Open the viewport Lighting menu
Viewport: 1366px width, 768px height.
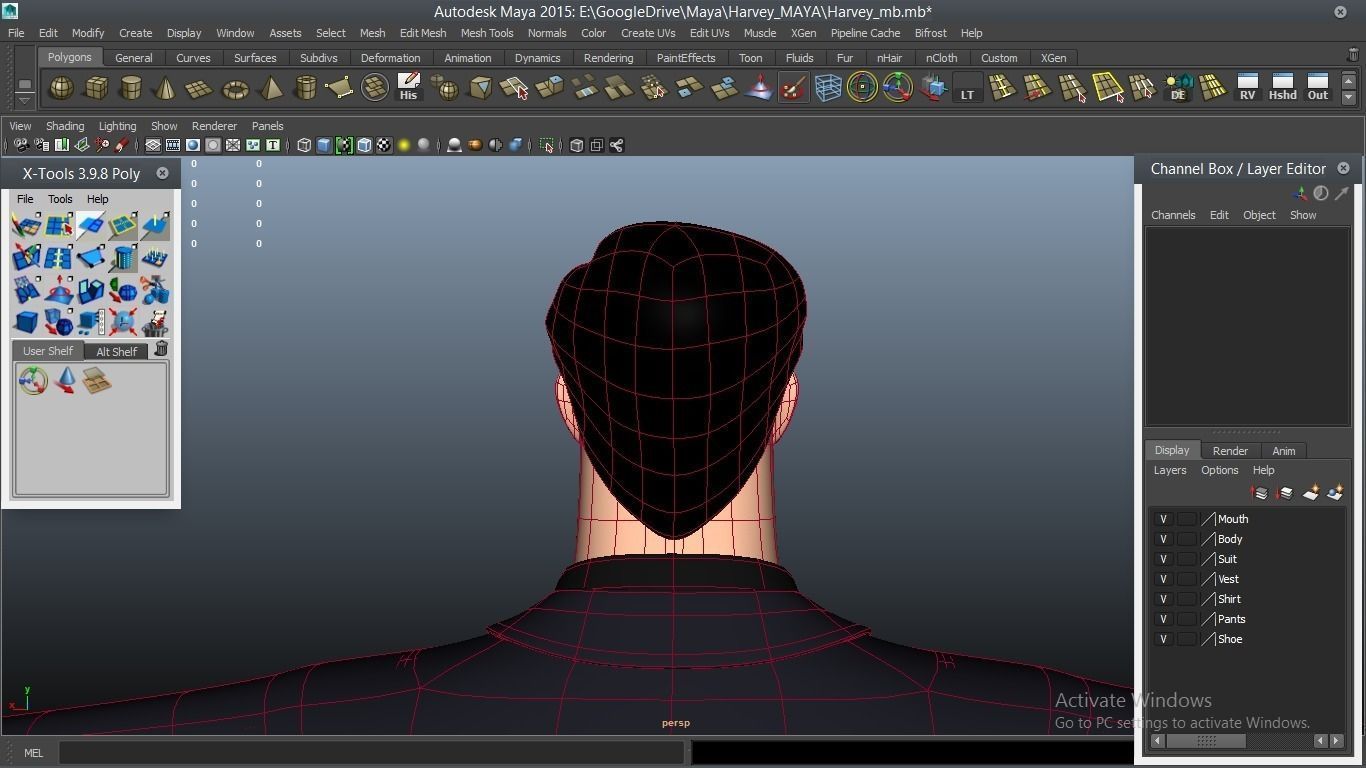tap(117, 126)
